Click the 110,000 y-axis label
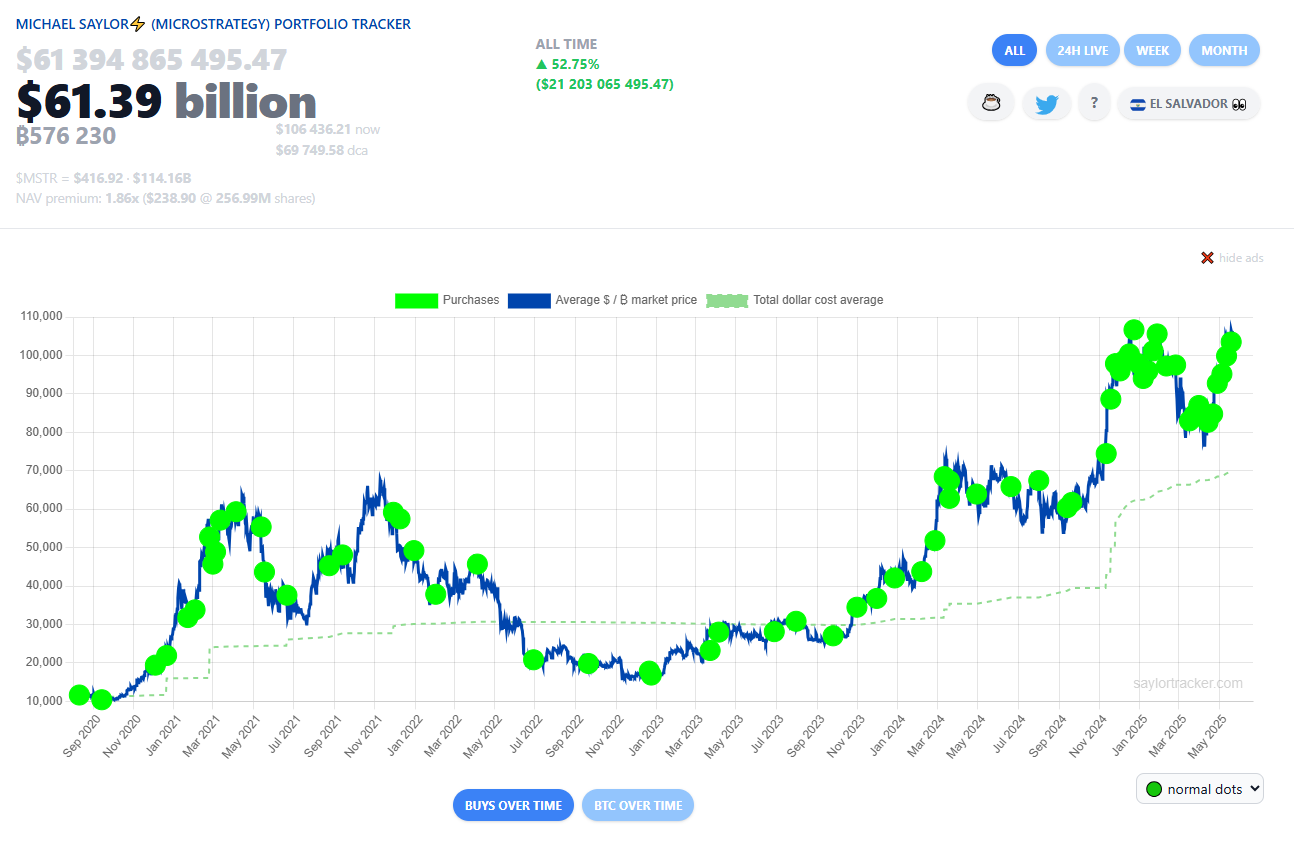This screenshot has height=847, width=1294. 41,316
